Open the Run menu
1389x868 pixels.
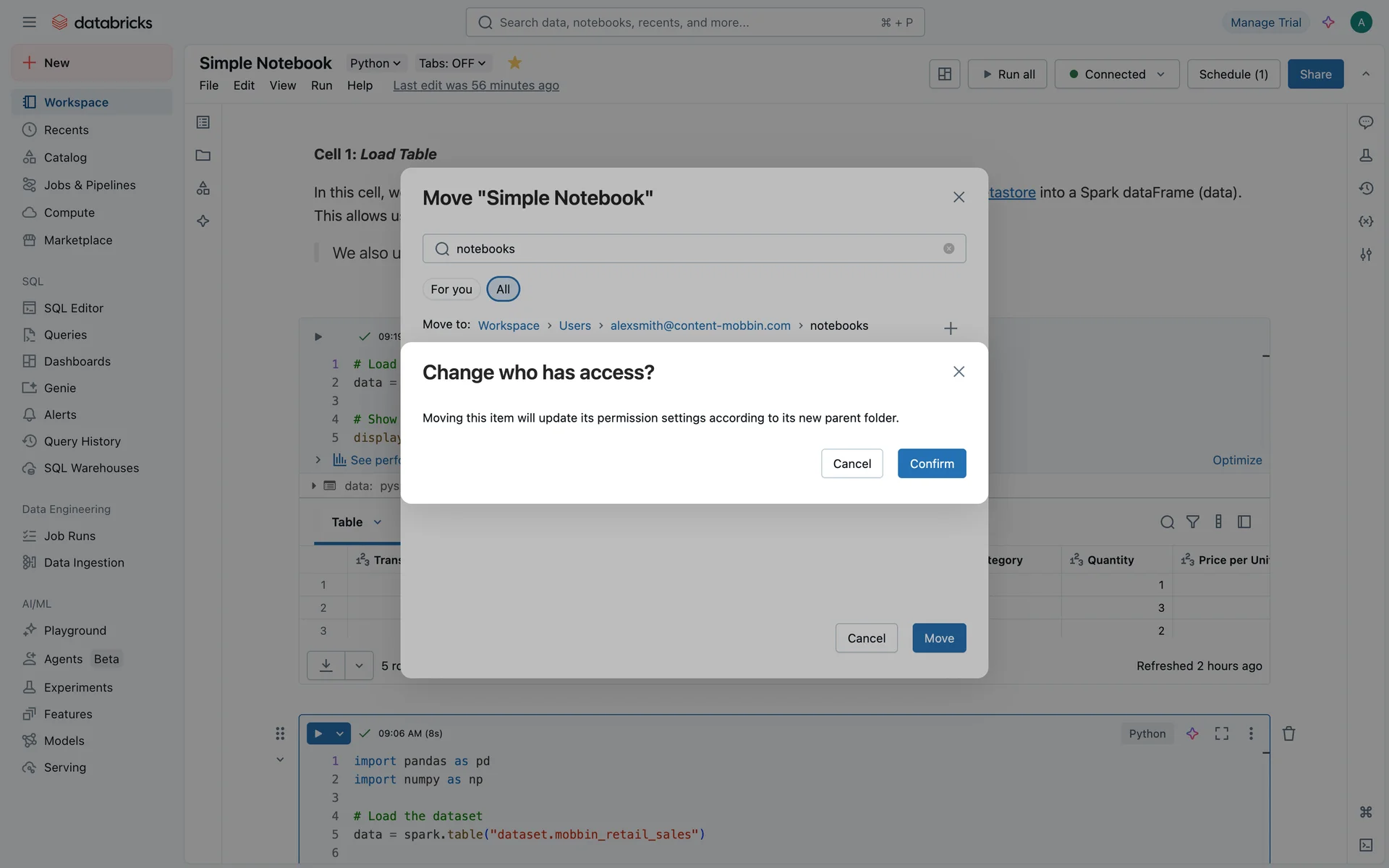321,85
